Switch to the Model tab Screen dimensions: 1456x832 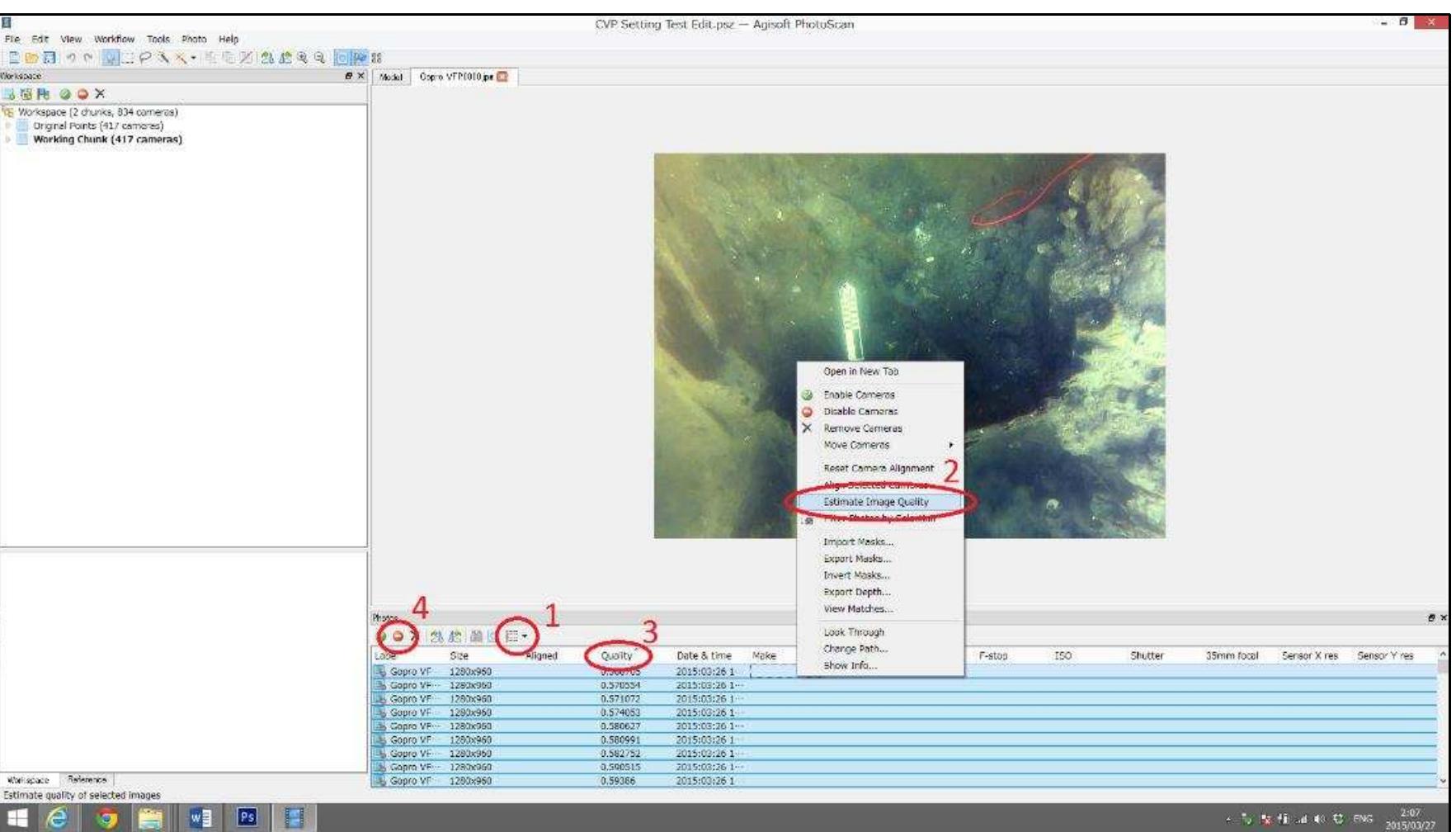tap(391, 77)
